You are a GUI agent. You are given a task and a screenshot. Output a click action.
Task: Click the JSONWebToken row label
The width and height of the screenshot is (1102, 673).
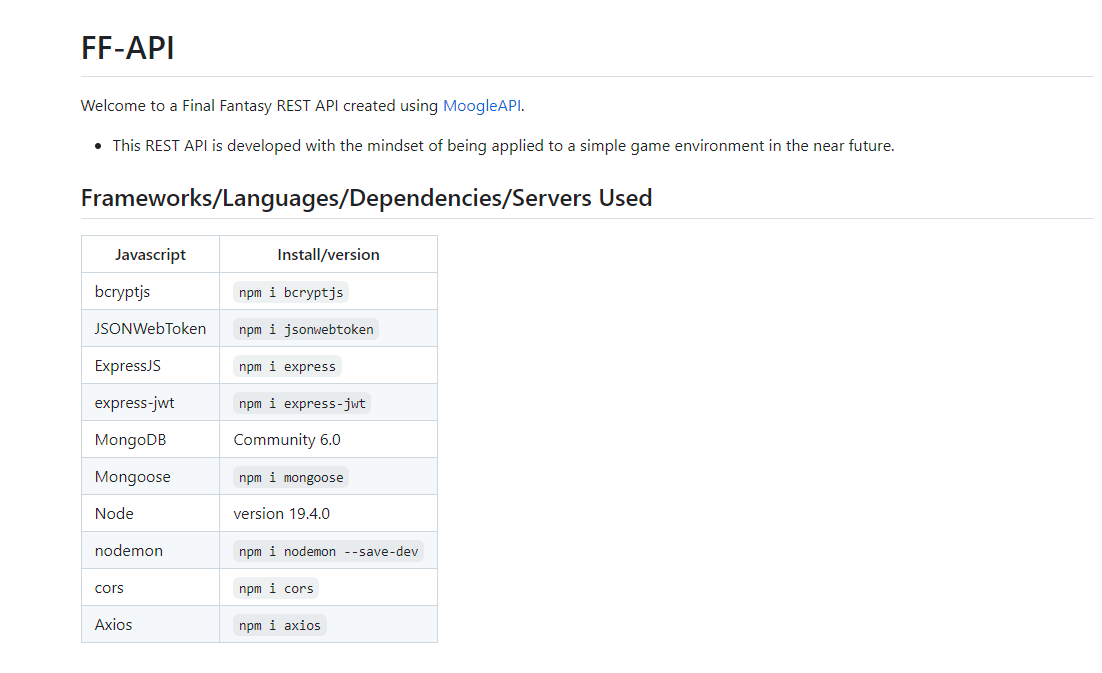point(150,328)
